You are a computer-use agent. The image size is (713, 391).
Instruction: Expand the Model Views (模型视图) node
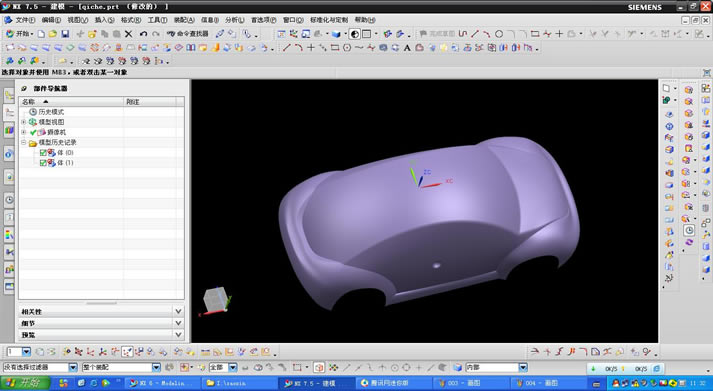point(24,122)
